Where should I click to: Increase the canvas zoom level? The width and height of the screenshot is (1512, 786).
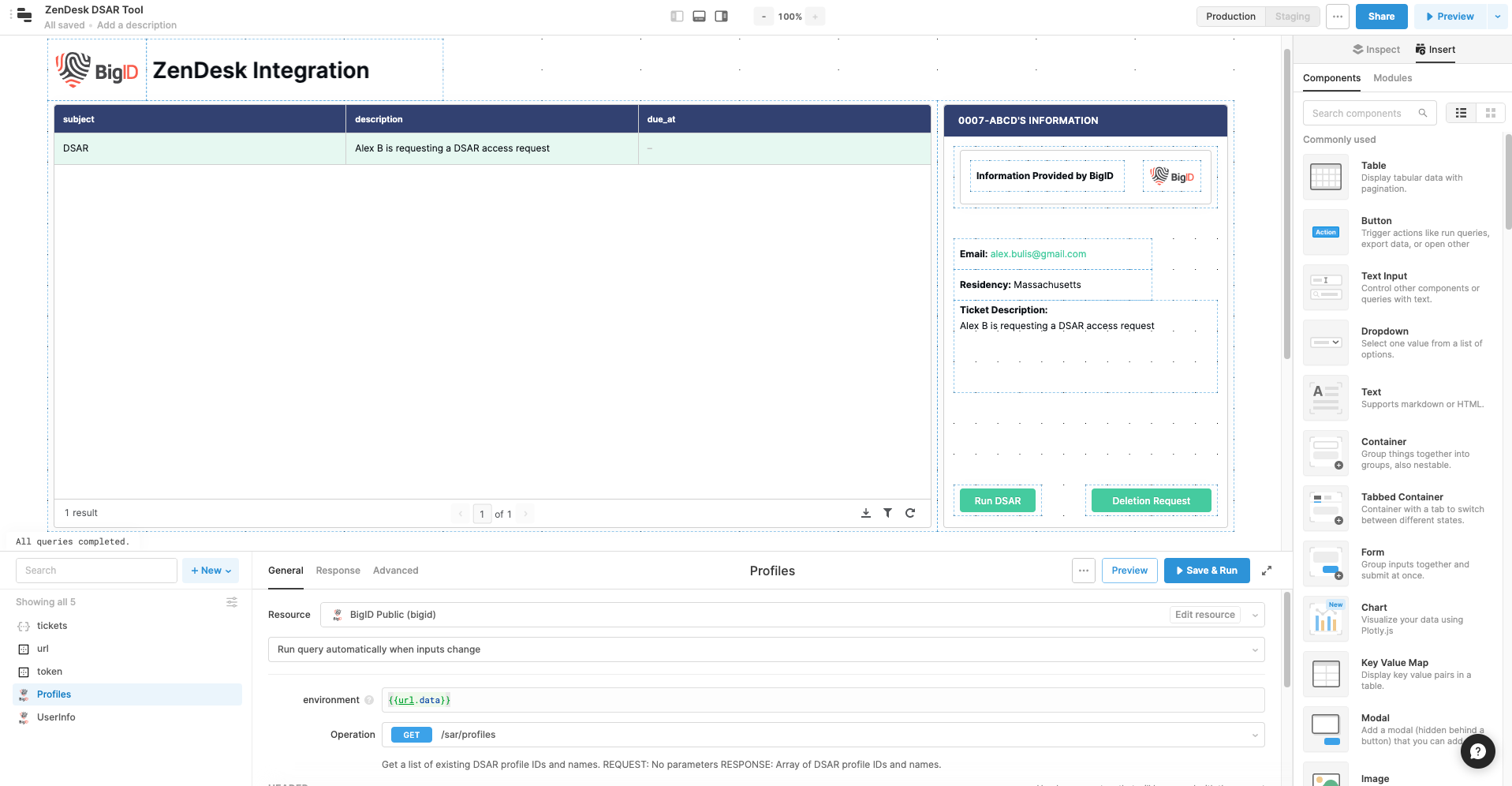tap(815, 17)
